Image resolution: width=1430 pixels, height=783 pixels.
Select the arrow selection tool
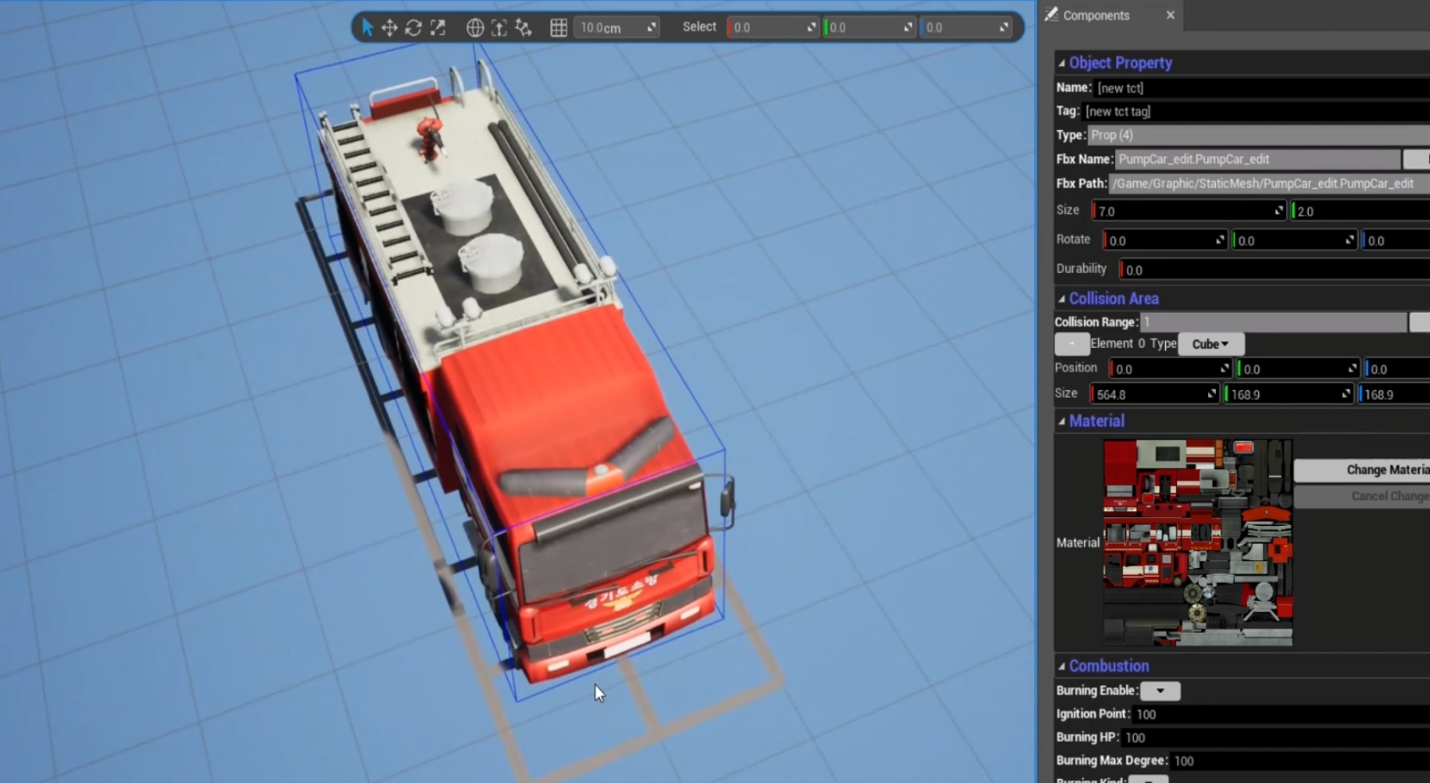coord(367,28)
